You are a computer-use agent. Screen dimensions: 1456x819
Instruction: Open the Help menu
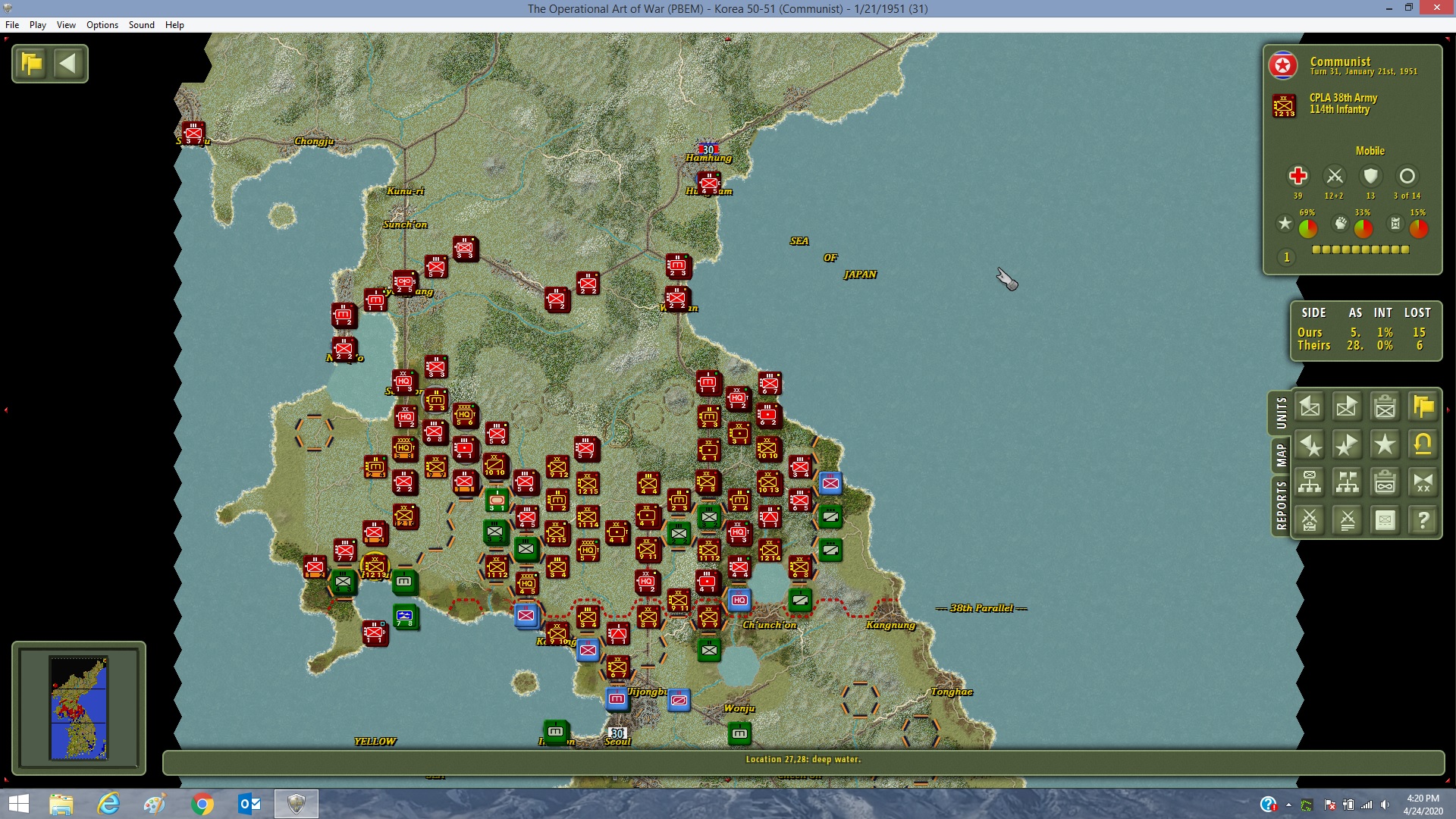[x=174, y=25]
